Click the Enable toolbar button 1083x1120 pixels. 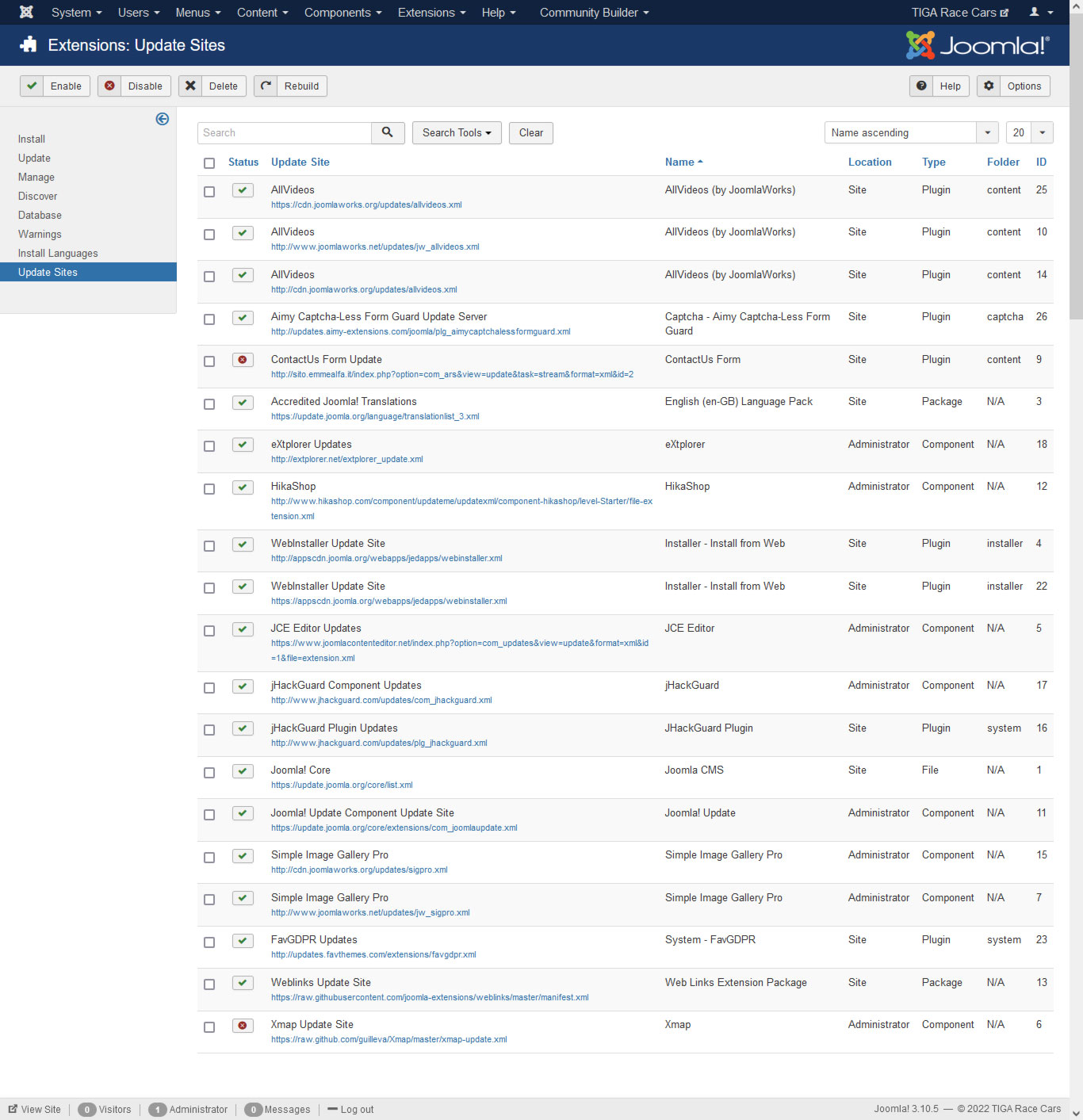coord(55,86)
